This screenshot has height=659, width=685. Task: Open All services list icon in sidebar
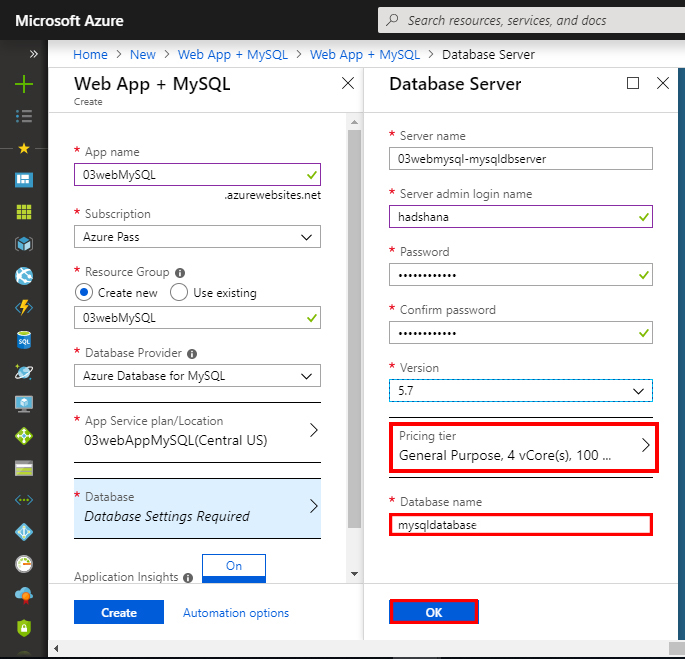point(24,116)
